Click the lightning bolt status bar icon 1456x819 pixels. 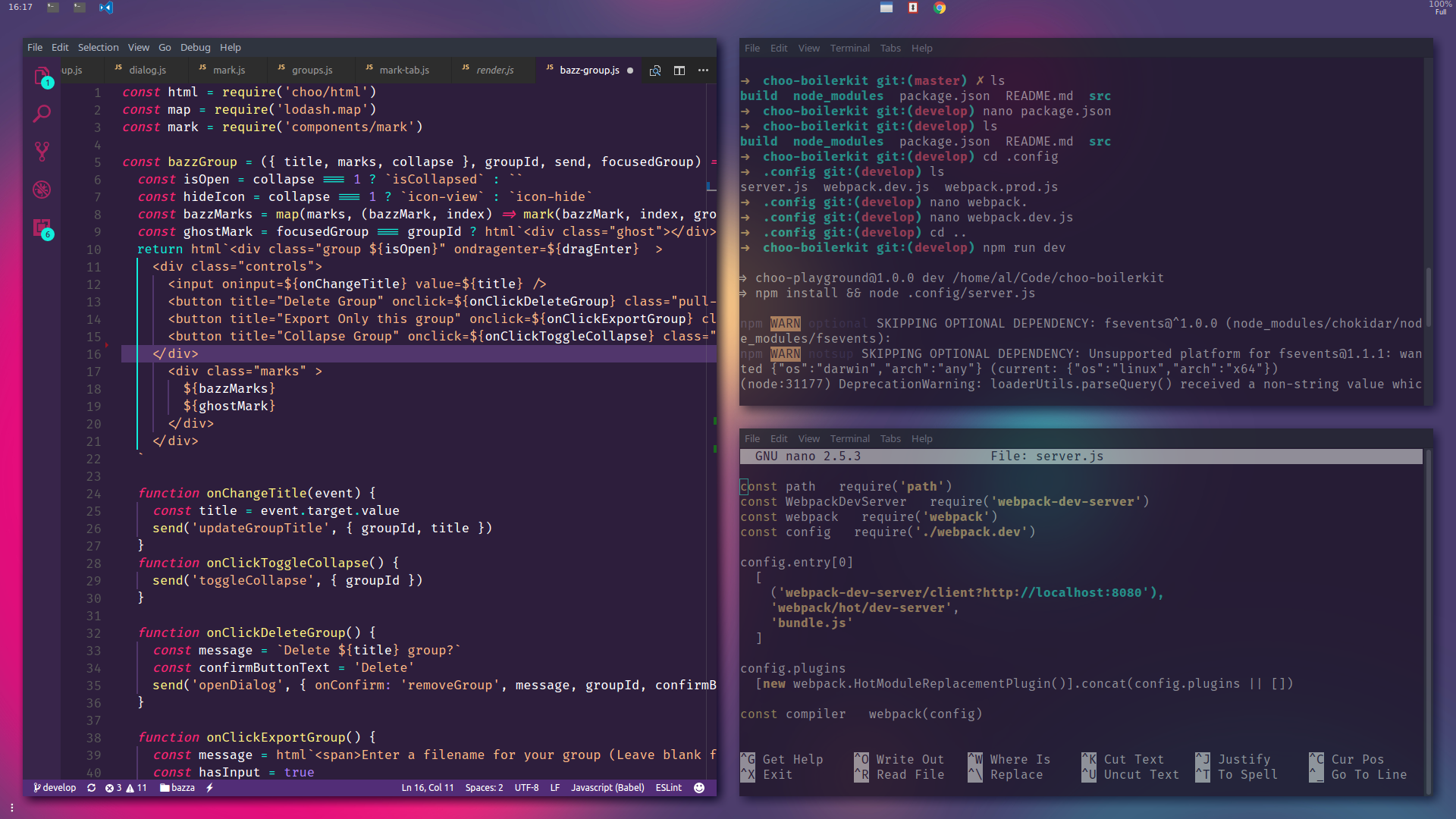tap(210, 788)
